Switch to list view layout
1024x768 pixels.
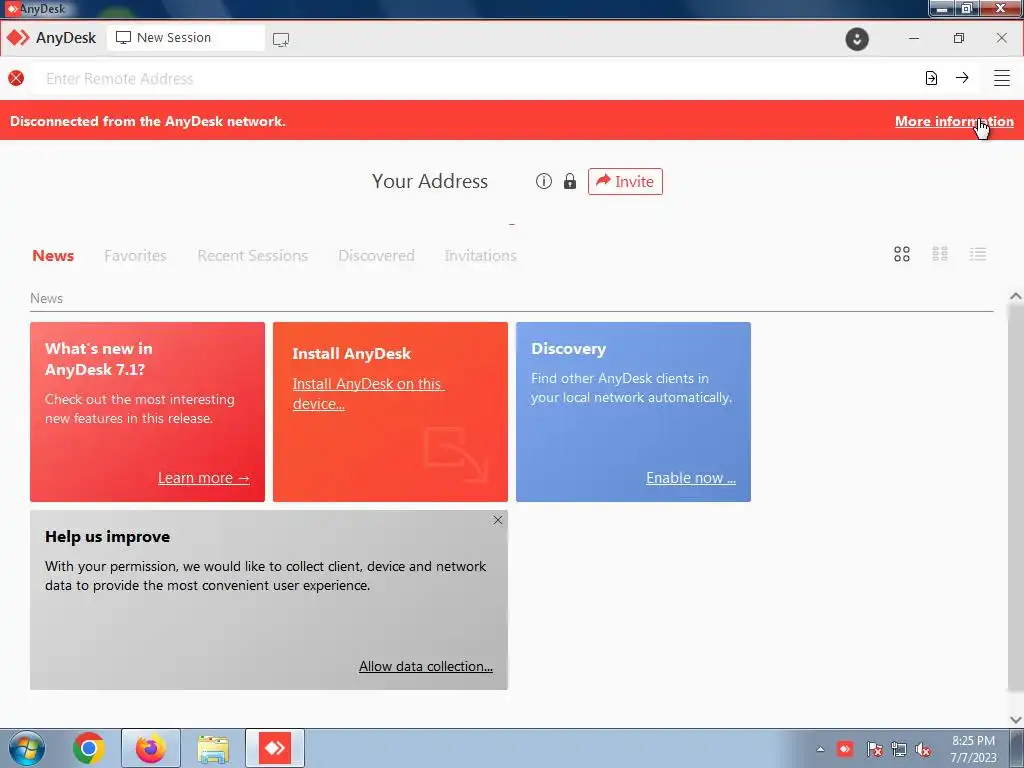tap(978, 254)
